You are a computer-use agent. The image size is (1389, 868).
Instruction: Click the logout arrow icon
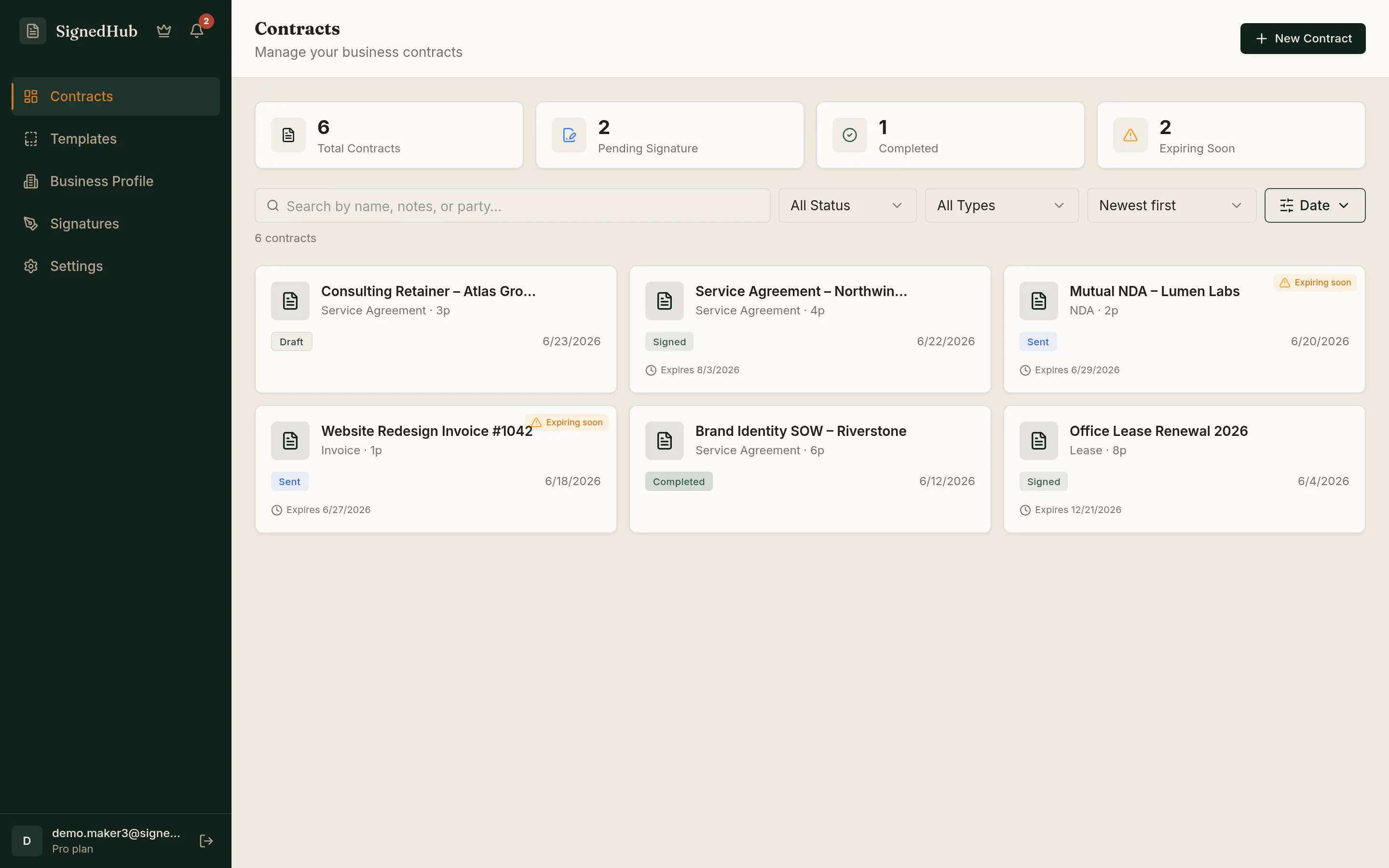tap(206, 841)
